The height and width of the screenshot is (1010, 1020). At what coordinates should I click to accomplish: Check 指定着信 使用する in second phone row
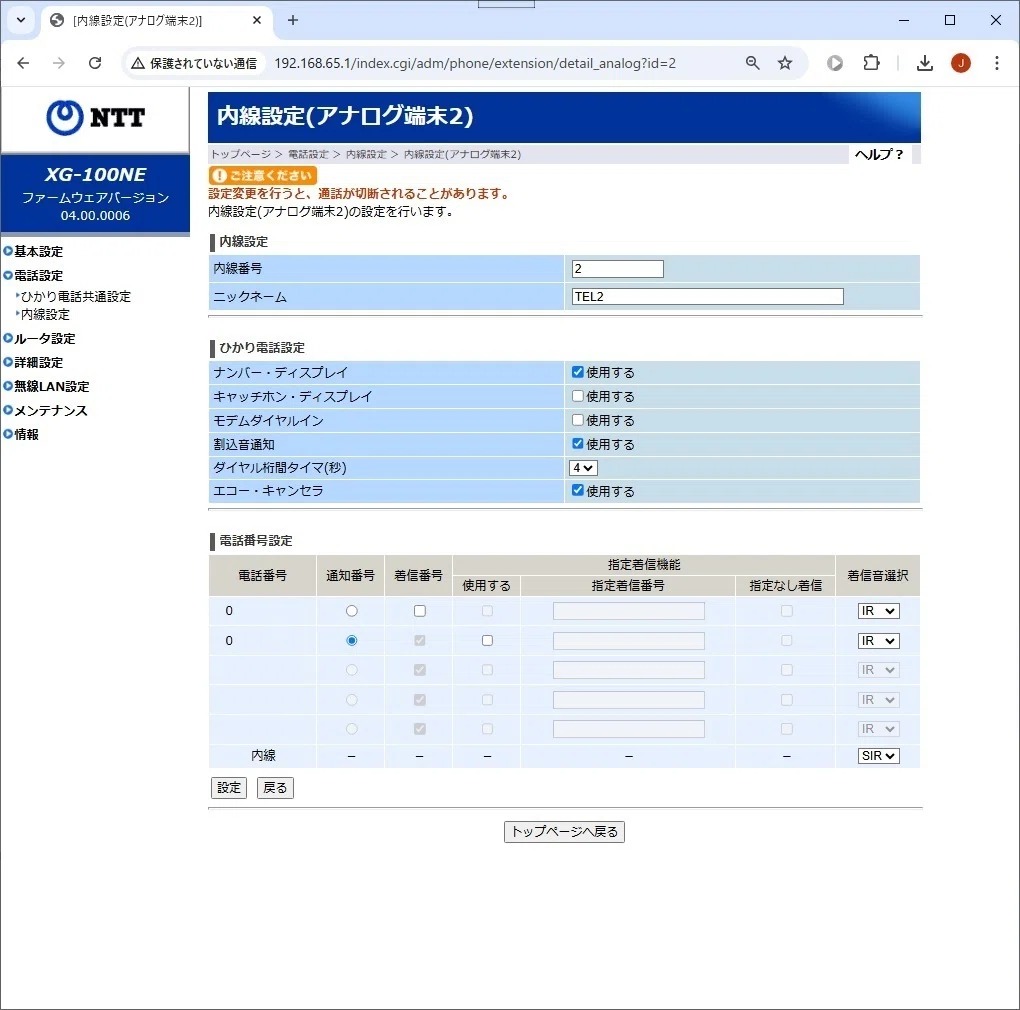[x=487, y=641]
